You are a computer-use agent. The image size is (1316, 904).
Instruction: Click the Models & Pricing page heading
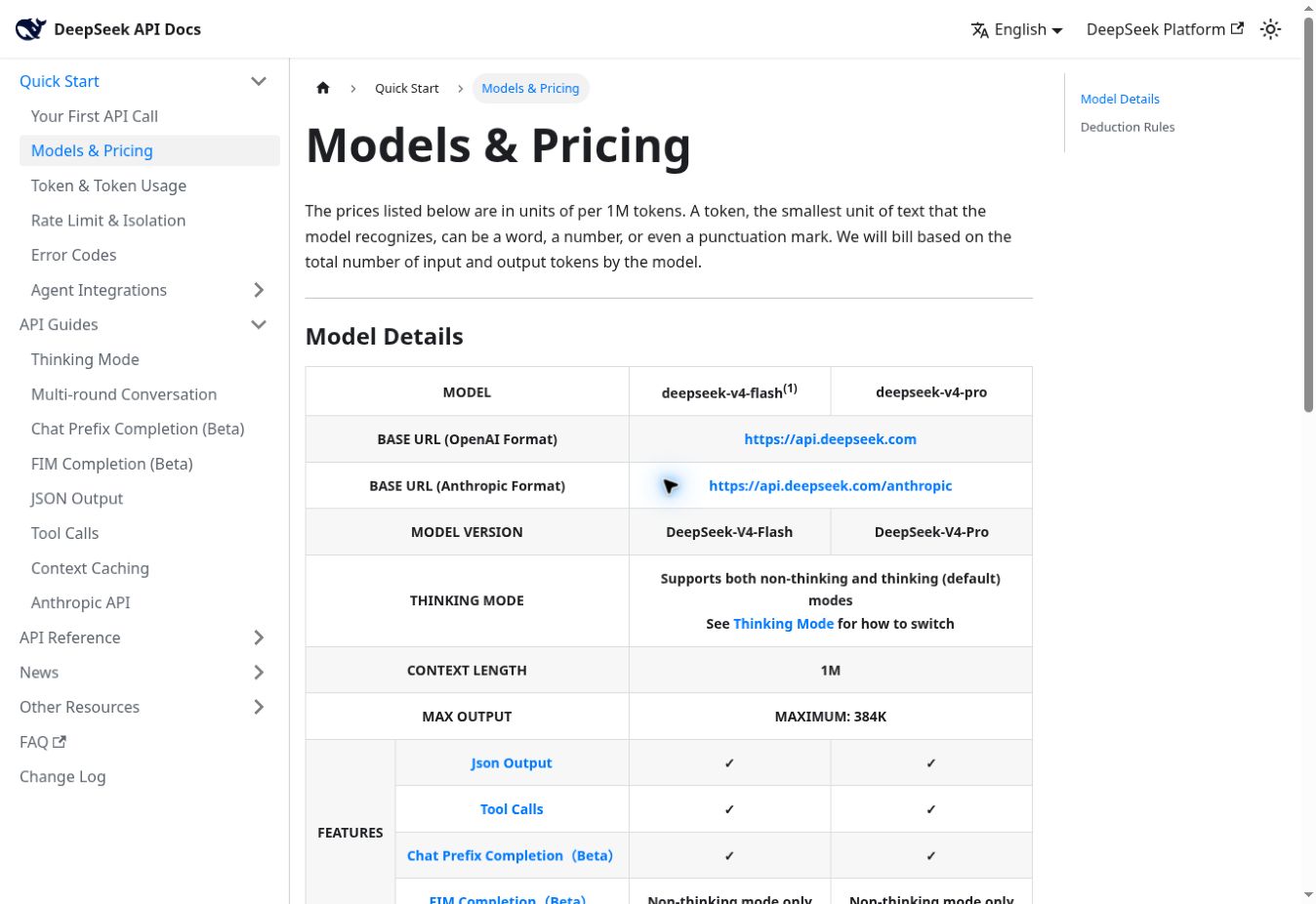(x=498, y=145)
